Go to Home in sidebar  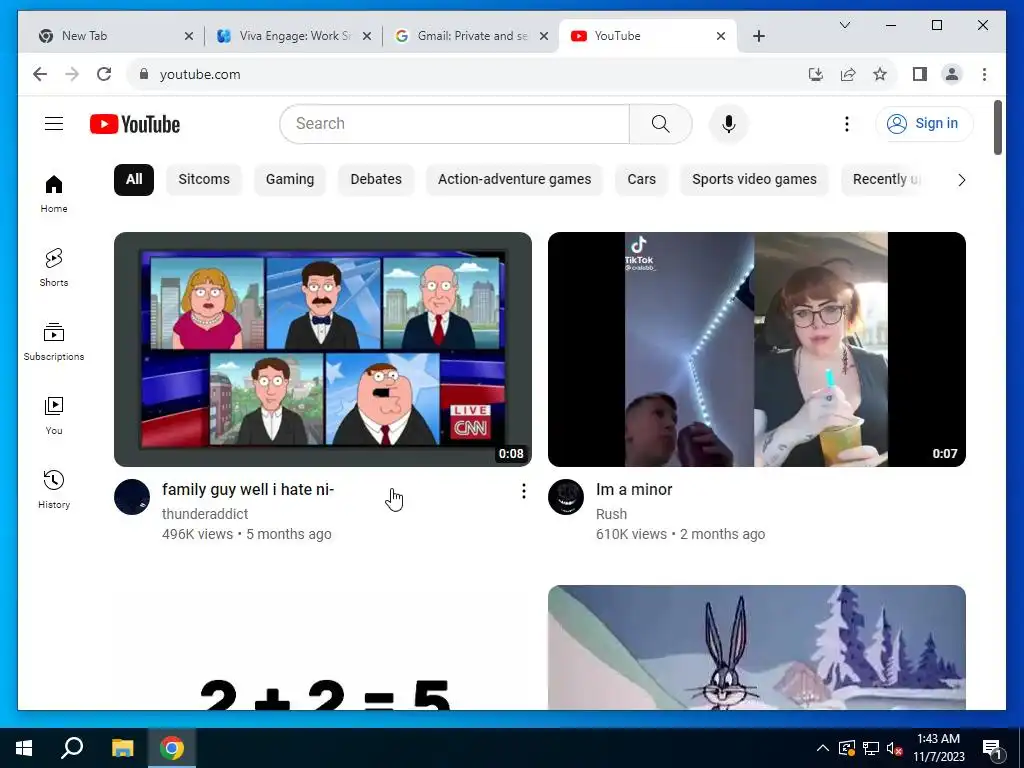[x=54, y=194]
